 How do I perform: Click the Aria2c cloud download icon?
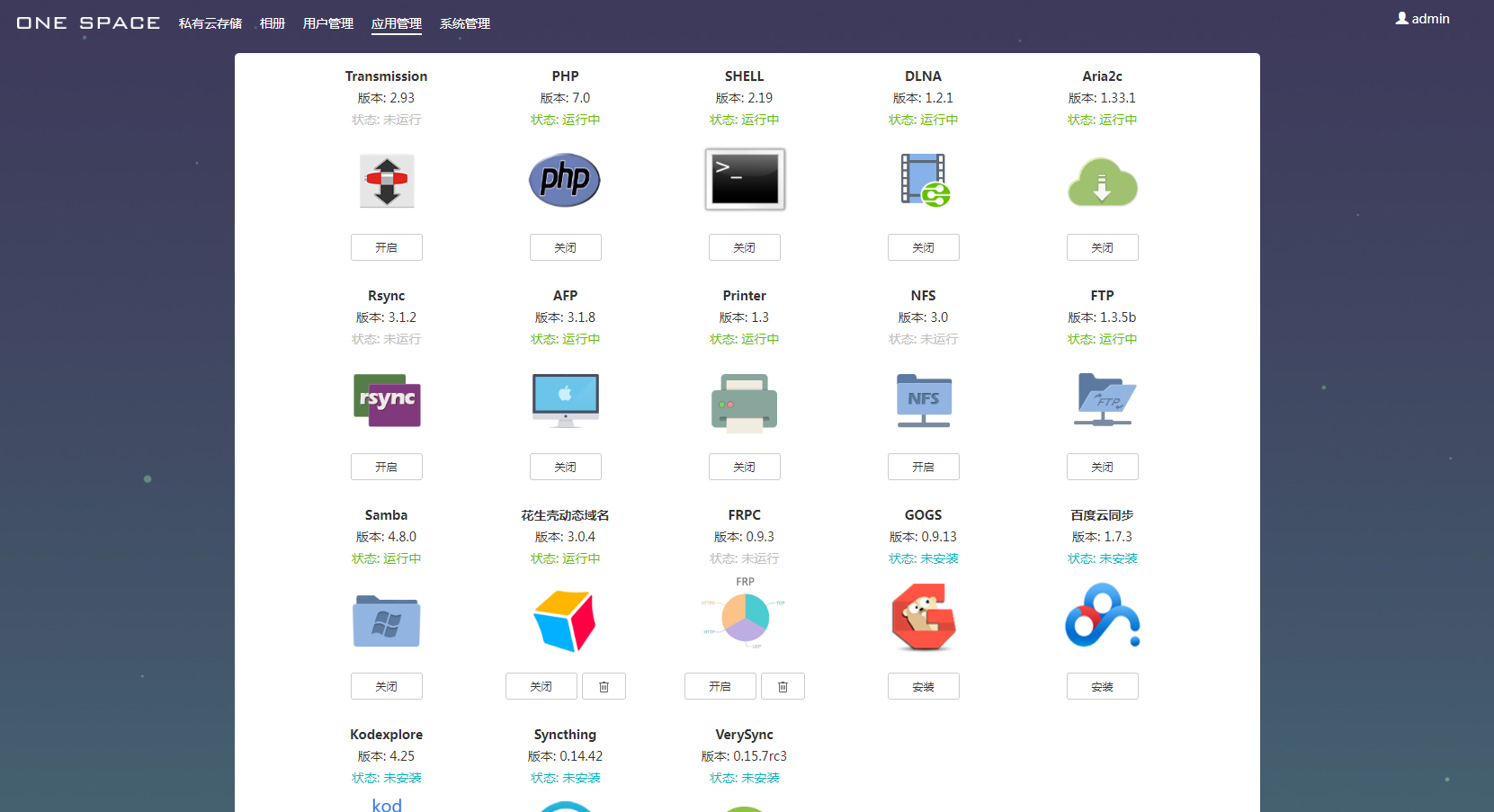(1103, 182)
